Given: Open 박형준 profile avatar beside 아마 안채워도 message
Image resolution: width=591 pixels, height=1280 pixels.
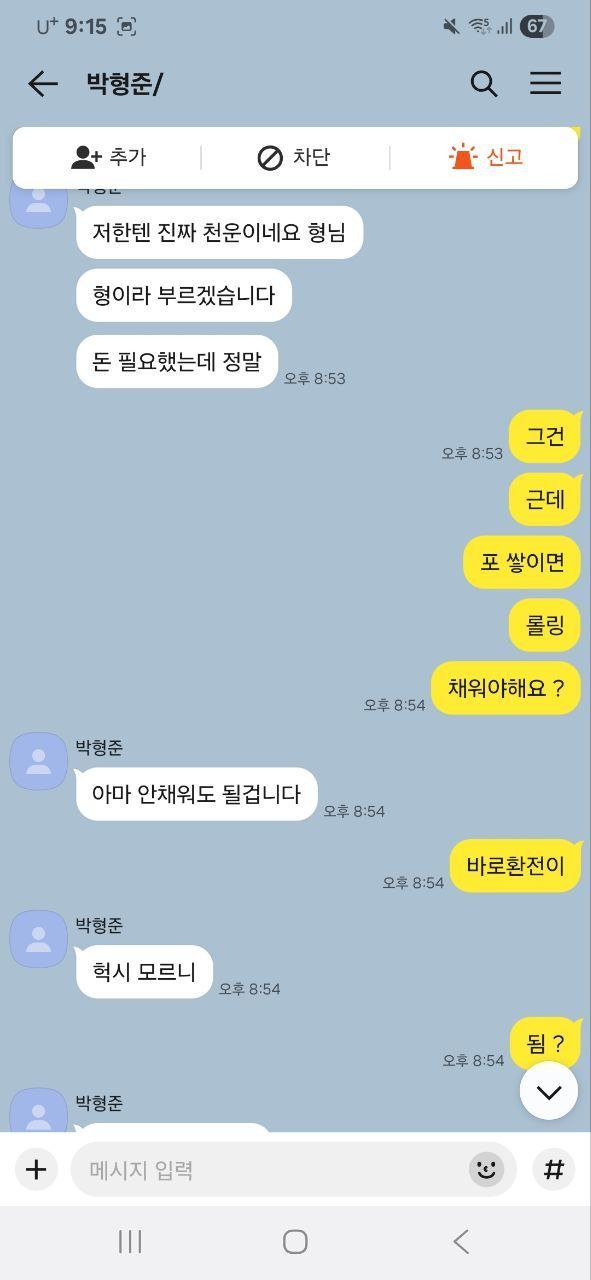Looking at the screenshot, I should pyautogui.click(x=38, y=761).
